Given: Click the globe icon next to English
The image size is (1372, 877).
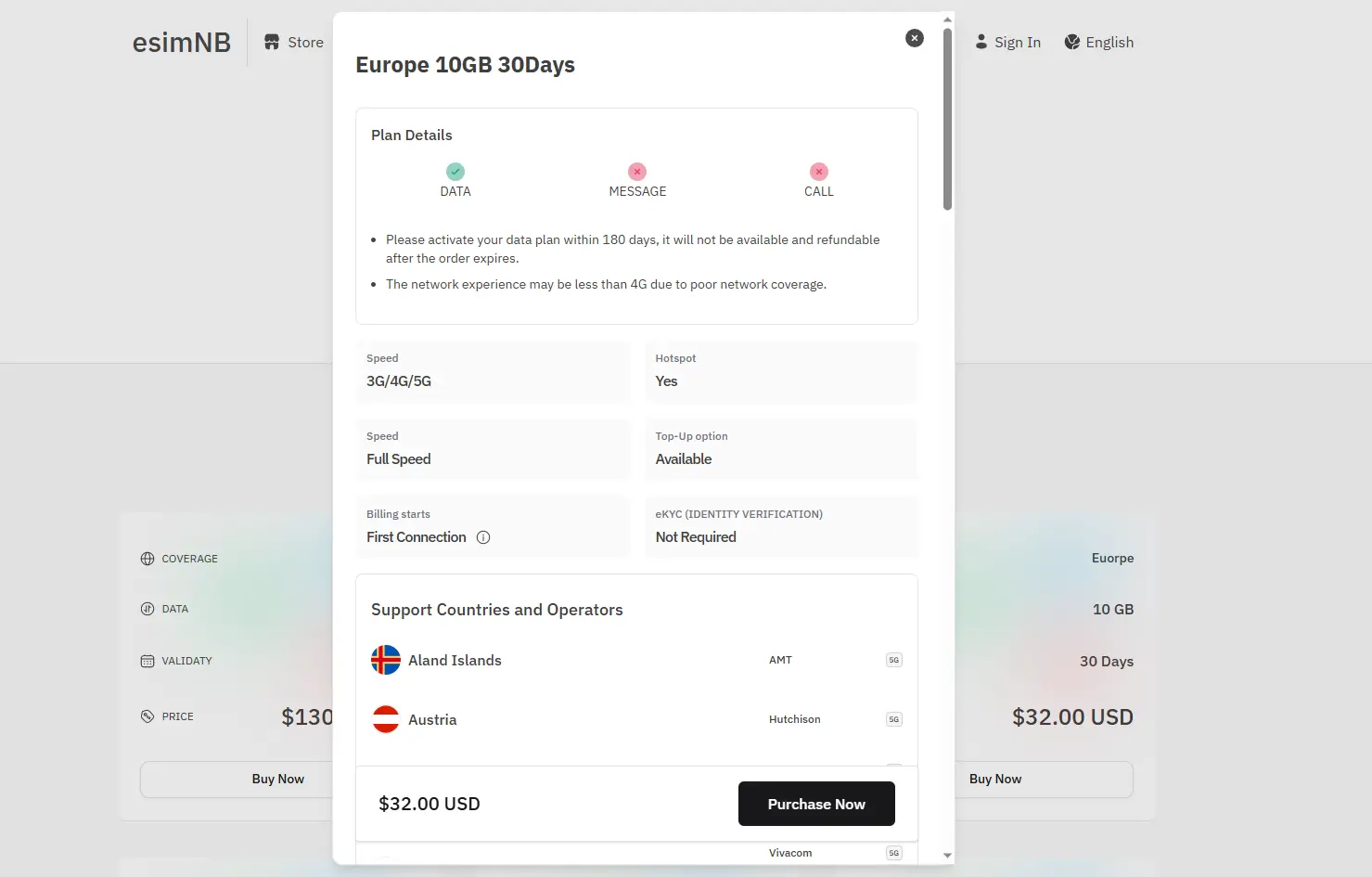Looking at the screenshot, I should 1071,41.
